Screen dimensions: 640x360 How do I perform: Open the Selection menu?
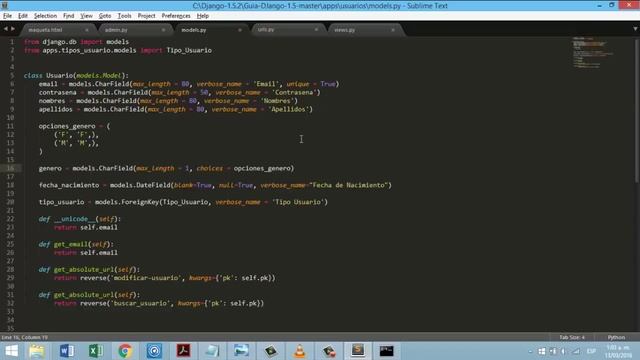click(45, 16)
